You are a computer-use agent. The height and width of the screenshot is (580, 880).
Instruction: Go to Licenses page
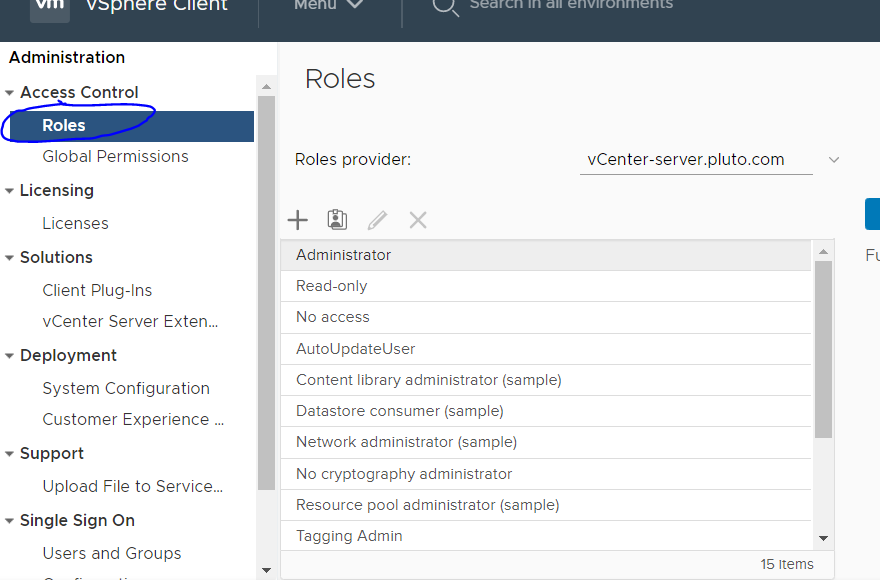point(75,224)
